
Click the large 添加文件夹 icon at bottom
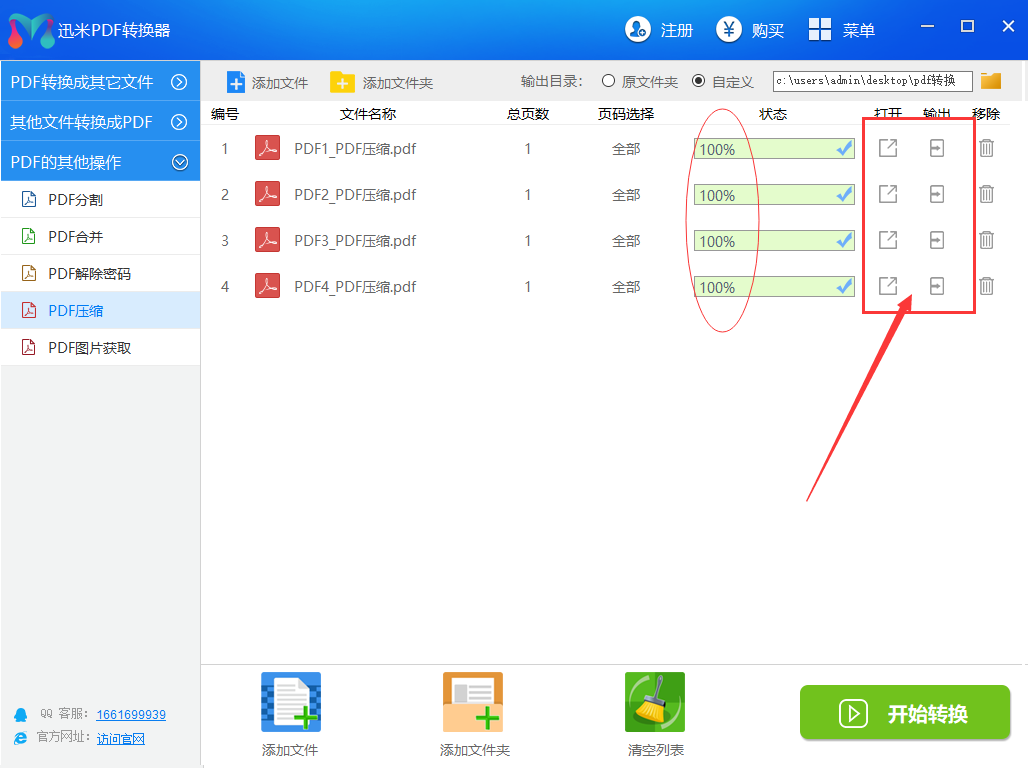point(473,701)
